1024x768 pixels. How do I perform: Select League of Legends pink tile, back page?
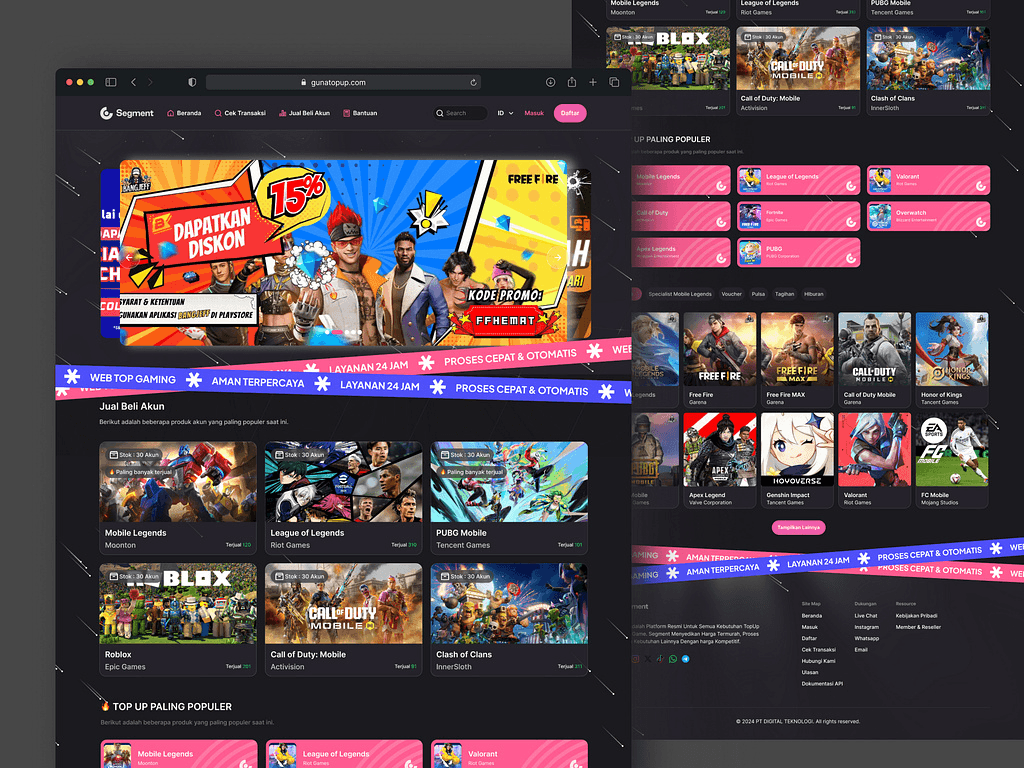point(799,180)
